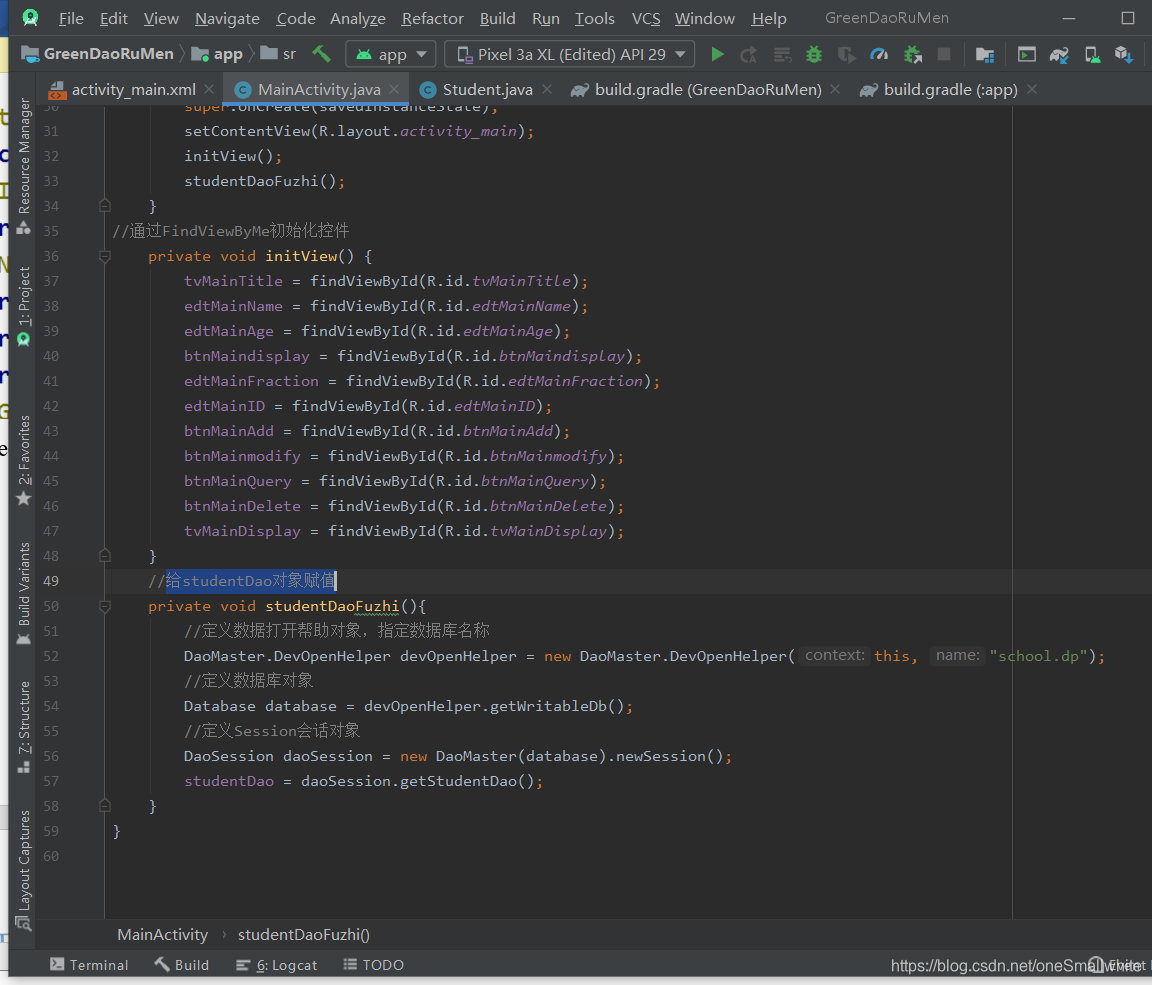This screenshot has height=985, width=1152.
Task: Open the Profile app gauge icon
Action: coord(879,54)
